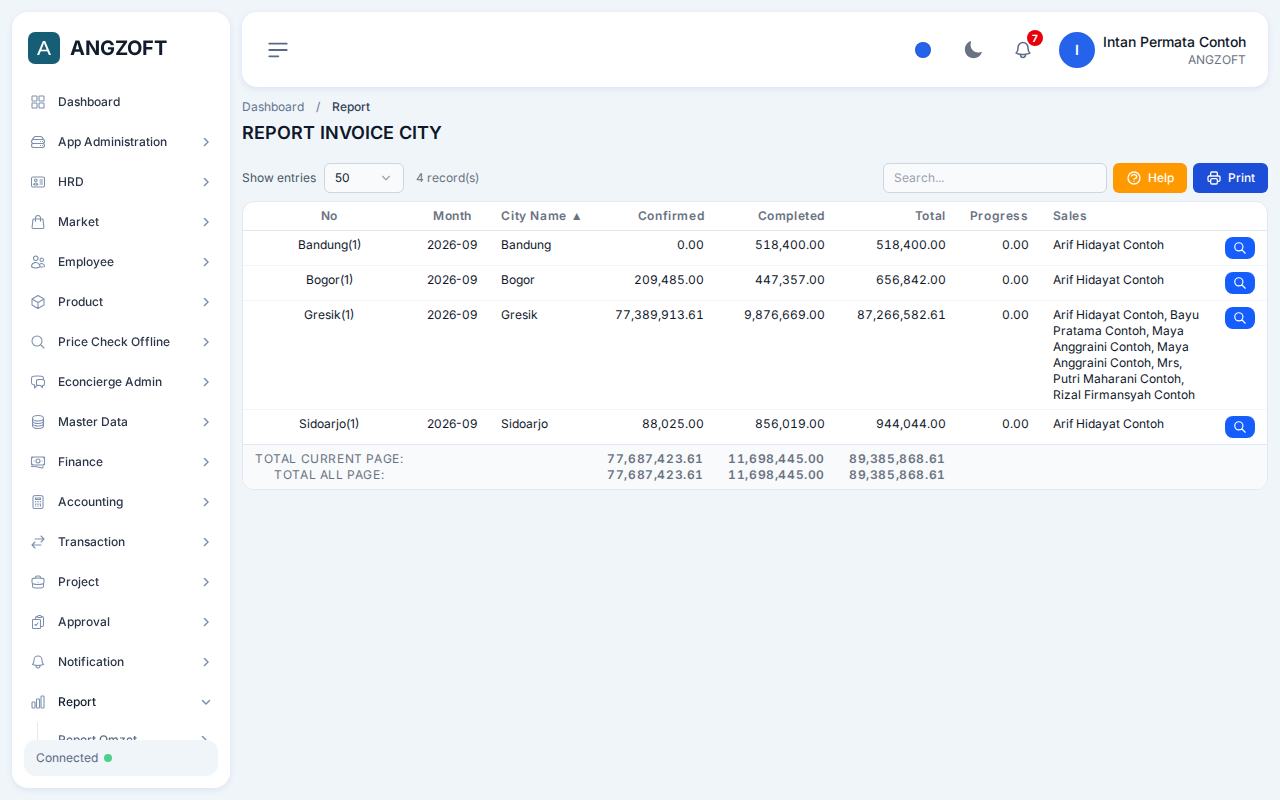This screenshot has width=1280, height=800.
Task: View details for the Bogor row
Action: pos(1240,283)
